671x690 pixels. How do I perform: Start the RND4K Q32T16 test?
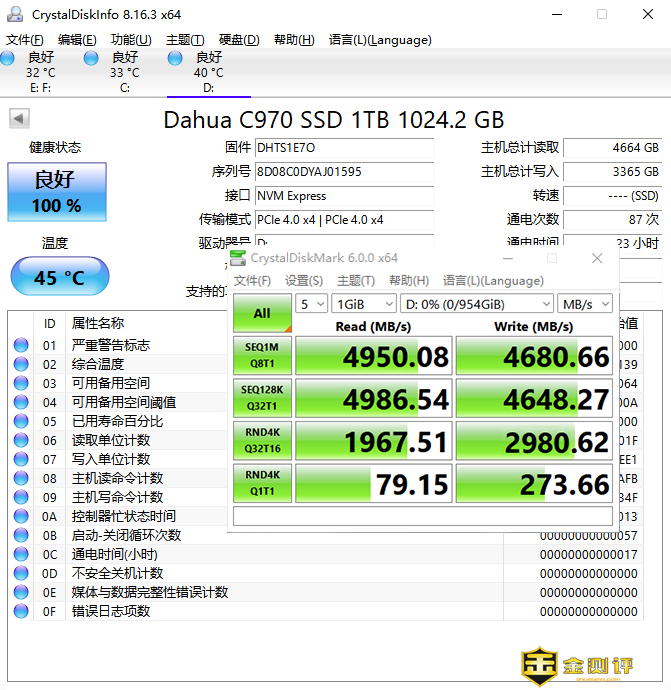click(x=262, y=441)
